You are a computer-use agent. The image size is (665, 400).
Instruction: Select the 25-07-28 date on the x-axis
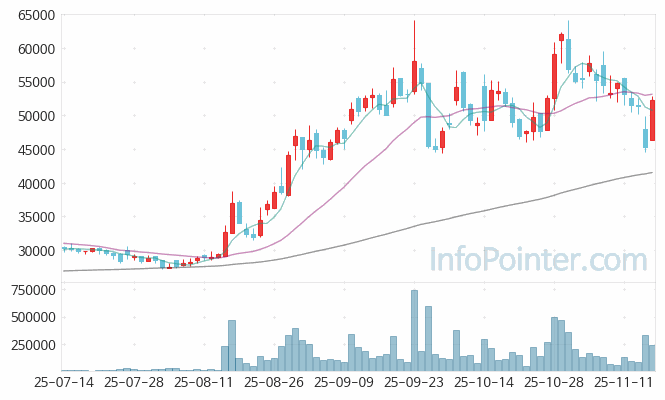(133, 382)
